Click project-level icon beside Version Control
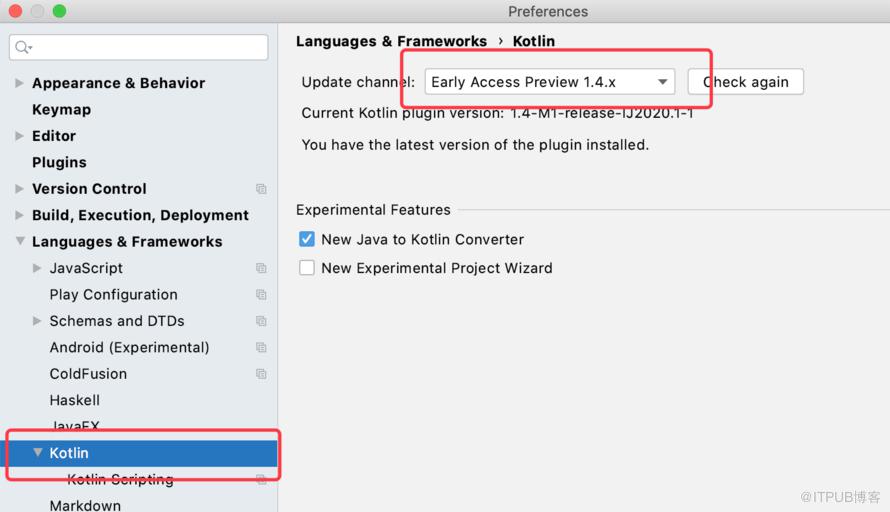The height and width of the screenshot is (512, 890). (261, 189)
